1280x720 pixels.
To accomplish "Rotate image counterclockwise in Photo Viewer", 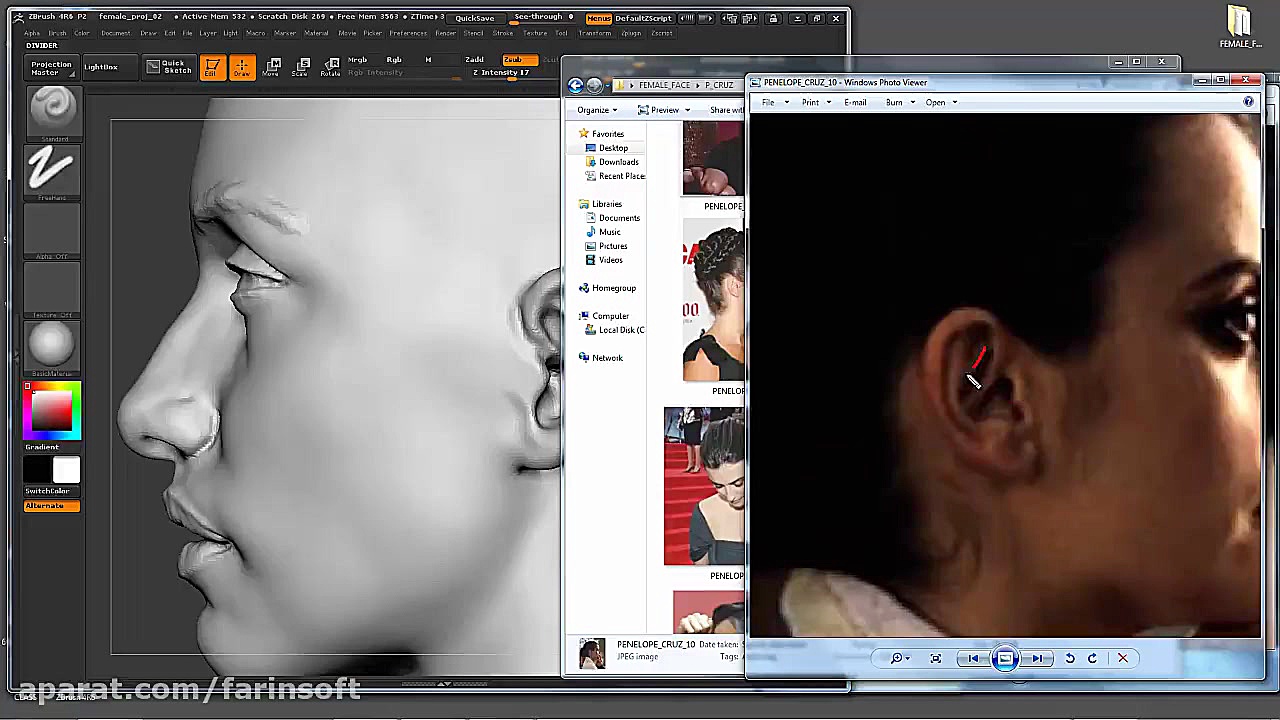I will click(x=1070, y=658).
